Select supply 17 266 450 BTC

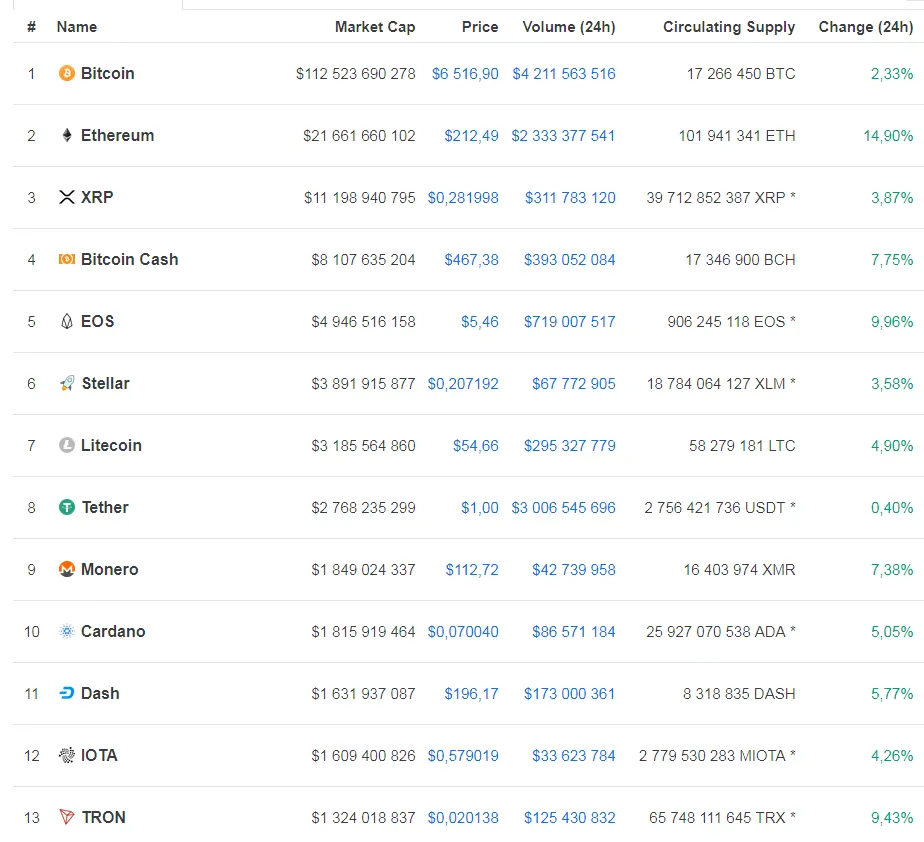(741, 74)
